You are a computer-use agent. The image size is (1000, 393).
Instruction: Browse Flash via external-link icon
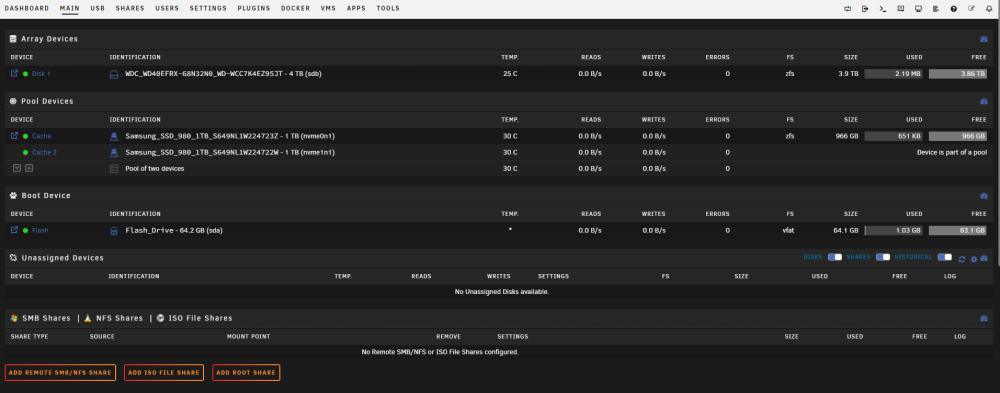15,230
